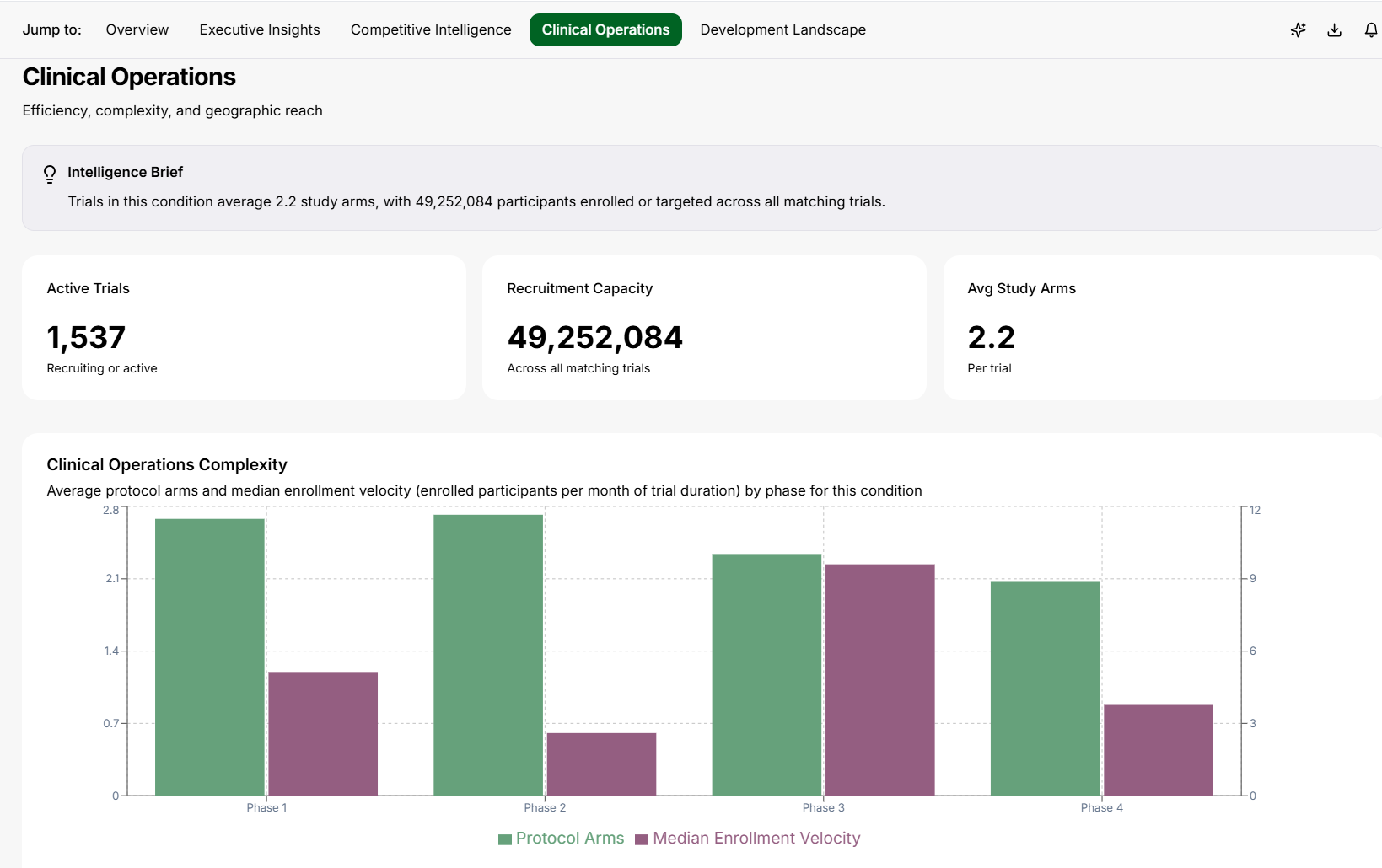Go to Development Landscape

pos(782,29)
